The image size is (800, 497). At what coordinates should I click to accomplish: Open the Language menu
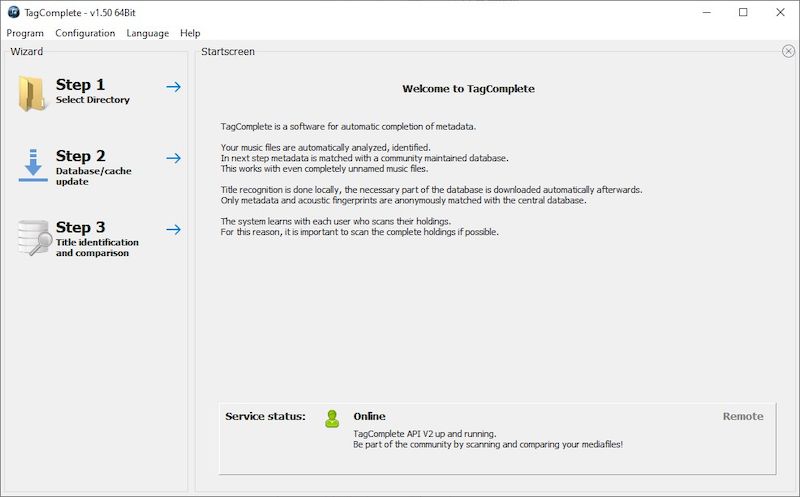click(x=147, y=33)
